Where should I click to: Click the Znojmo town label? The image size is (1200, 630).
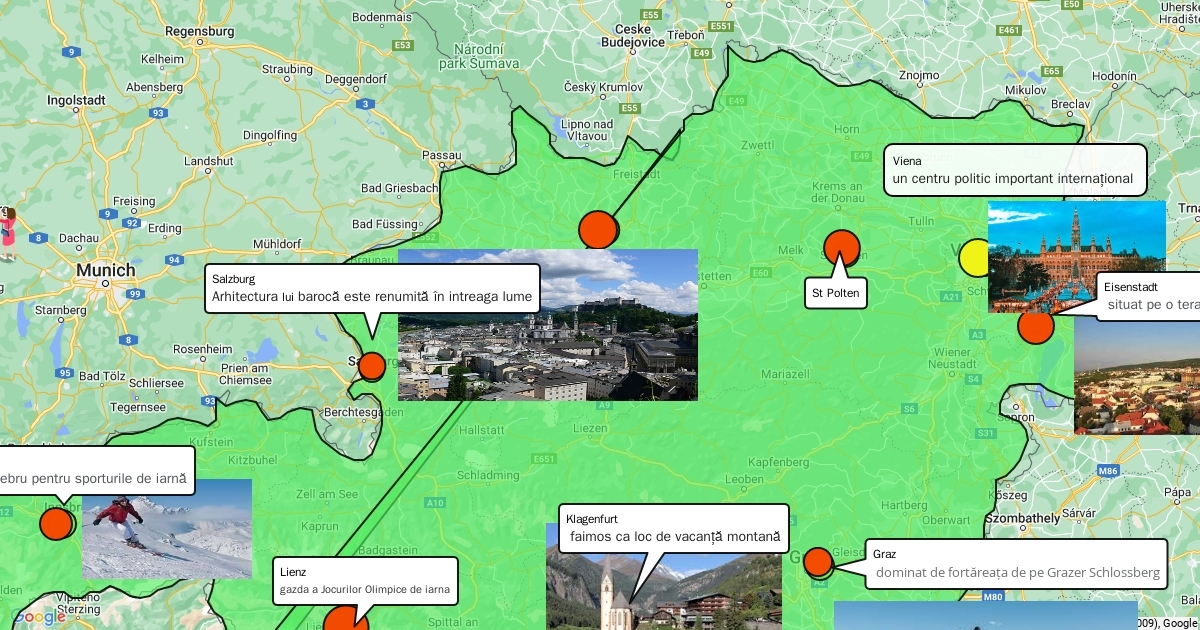click(919, 75)
